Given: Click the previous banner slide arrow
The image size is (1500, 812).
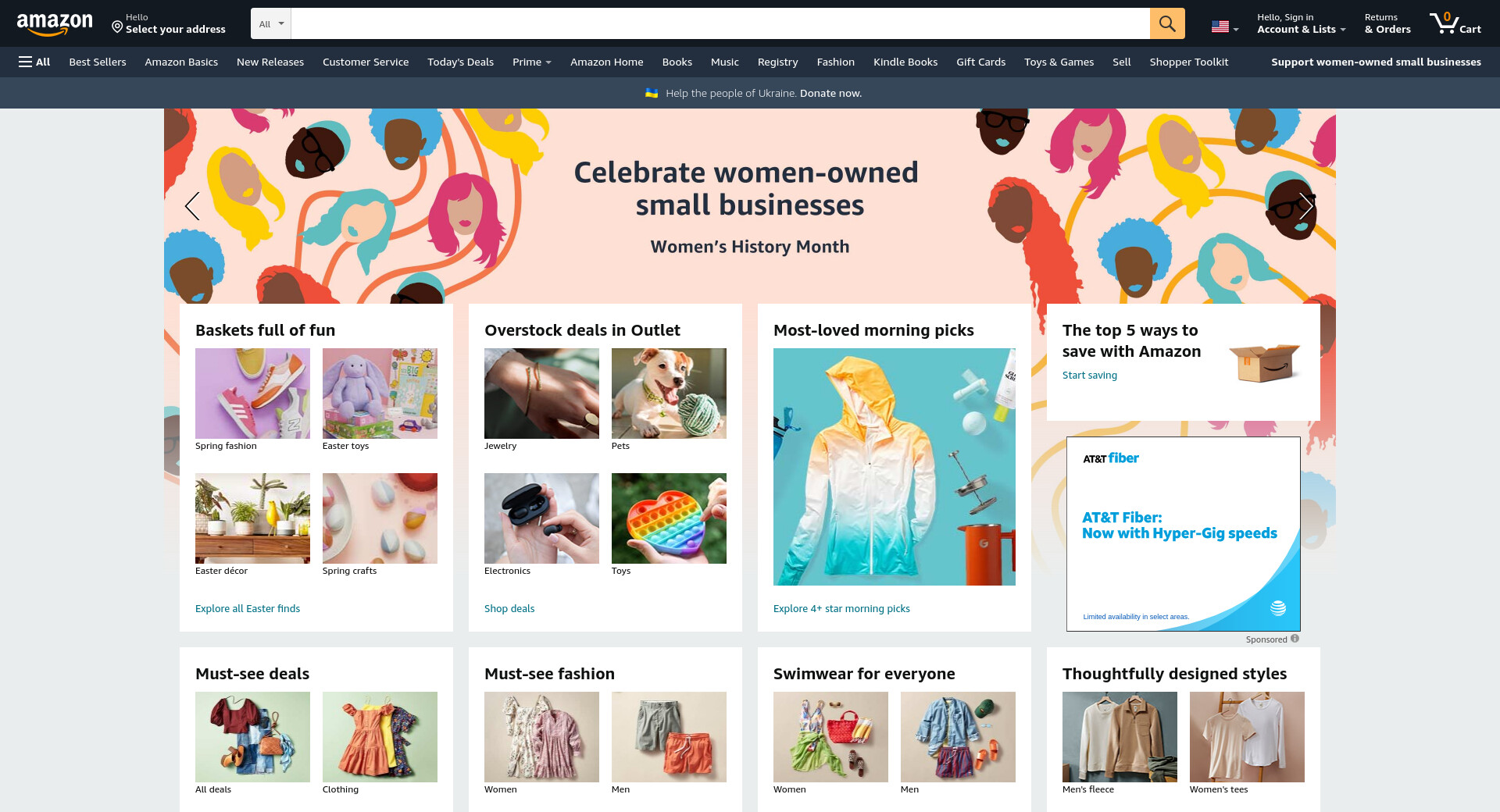Looking at the screenshot, I should 192,206.
